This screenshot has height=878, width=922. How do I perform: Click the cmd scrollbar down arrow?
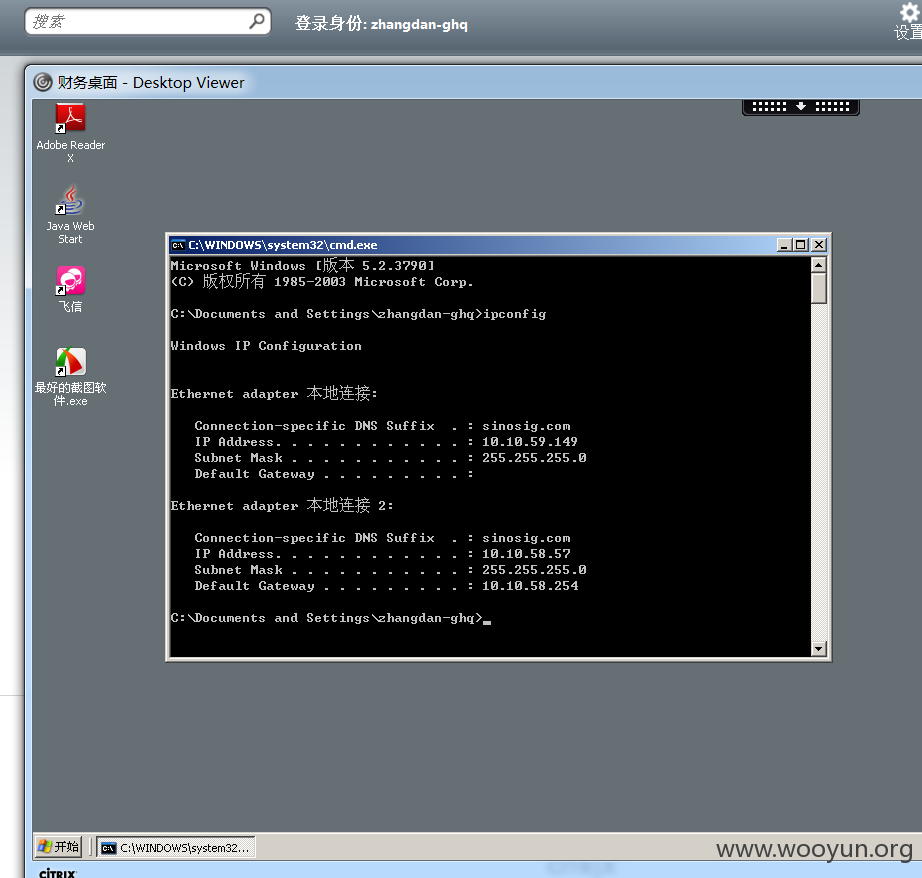coord(819,649)
